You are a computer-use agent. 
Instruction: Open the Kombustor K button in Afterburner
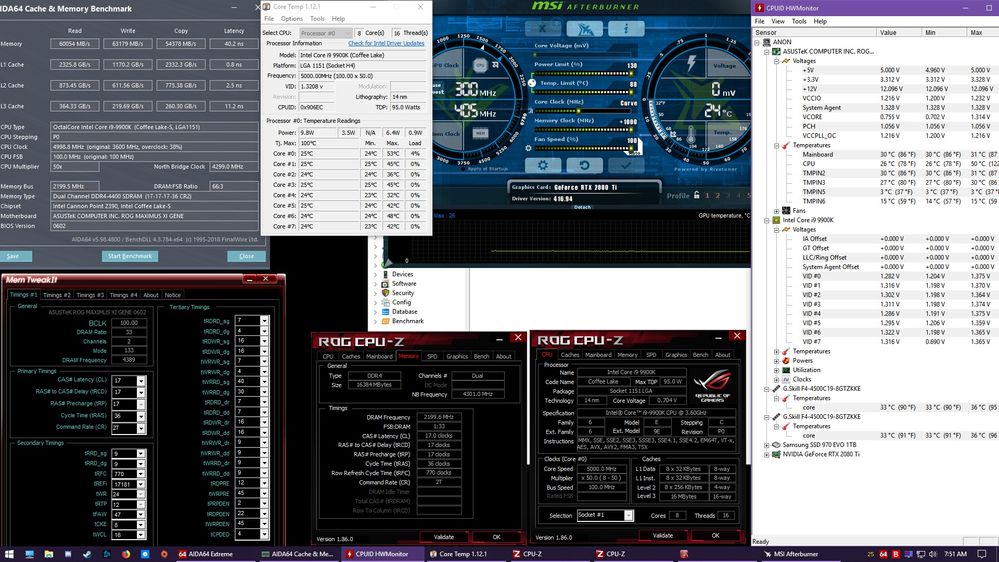coord(543,29)
